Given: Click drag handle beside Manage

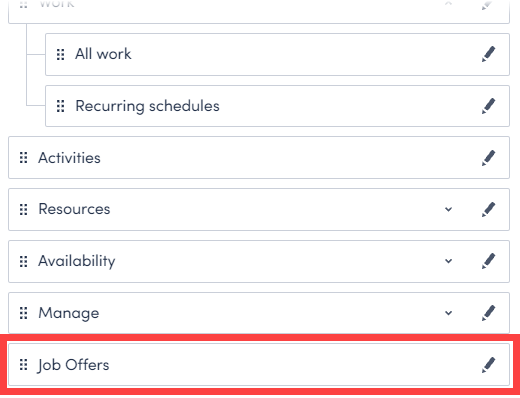Looking at the screenshot, I should pyautogui.click(x=23, y=313).
